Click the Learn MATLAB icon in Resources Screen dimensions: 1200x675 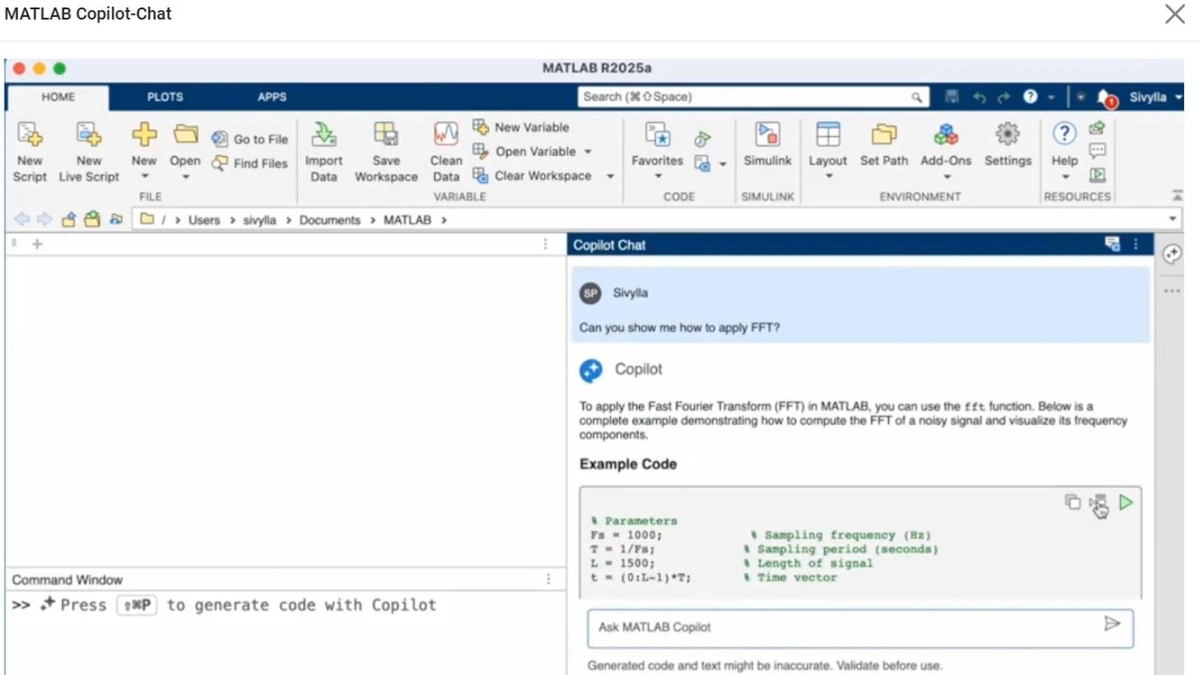click(x=1097, y=175)
